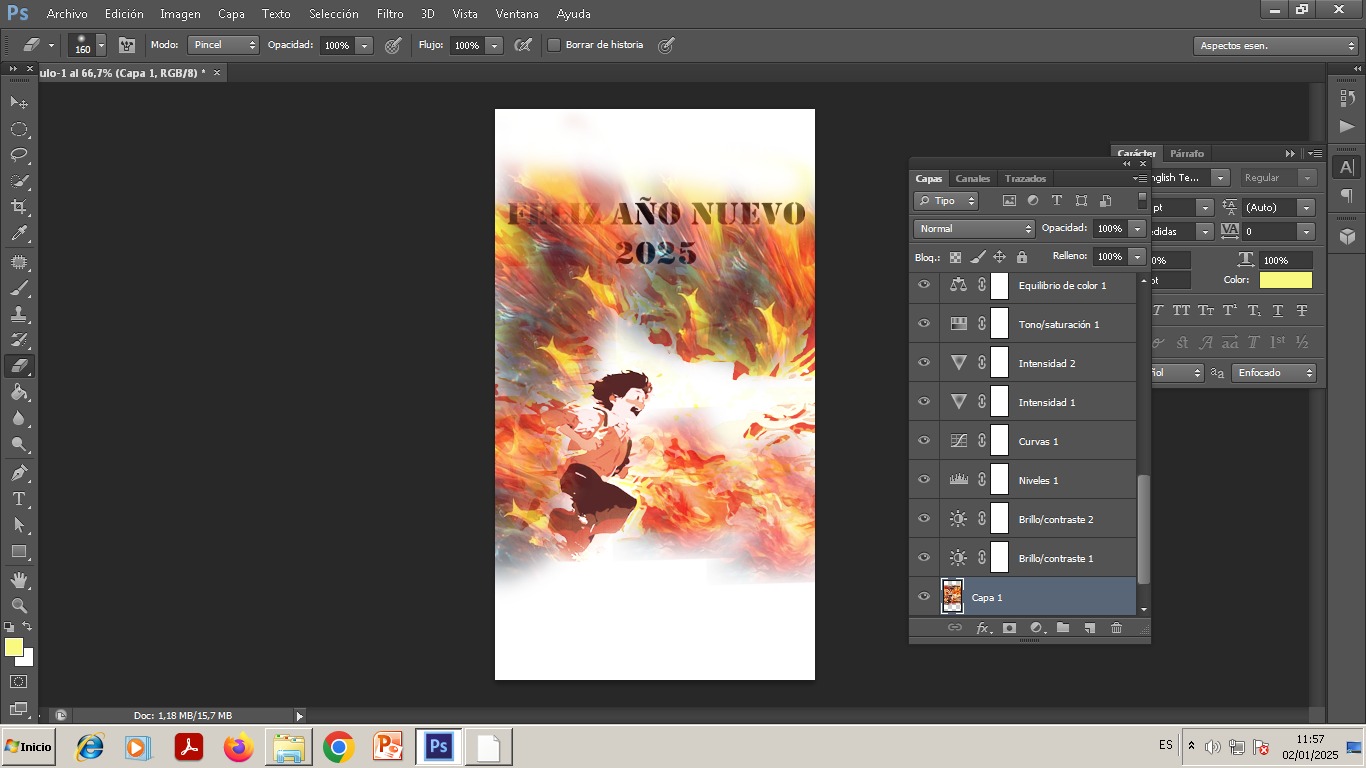The width and height of the screenshot is (1366, 768).
Task: Add a layer mask to Capa 1
Action: tap(1009, 628)
